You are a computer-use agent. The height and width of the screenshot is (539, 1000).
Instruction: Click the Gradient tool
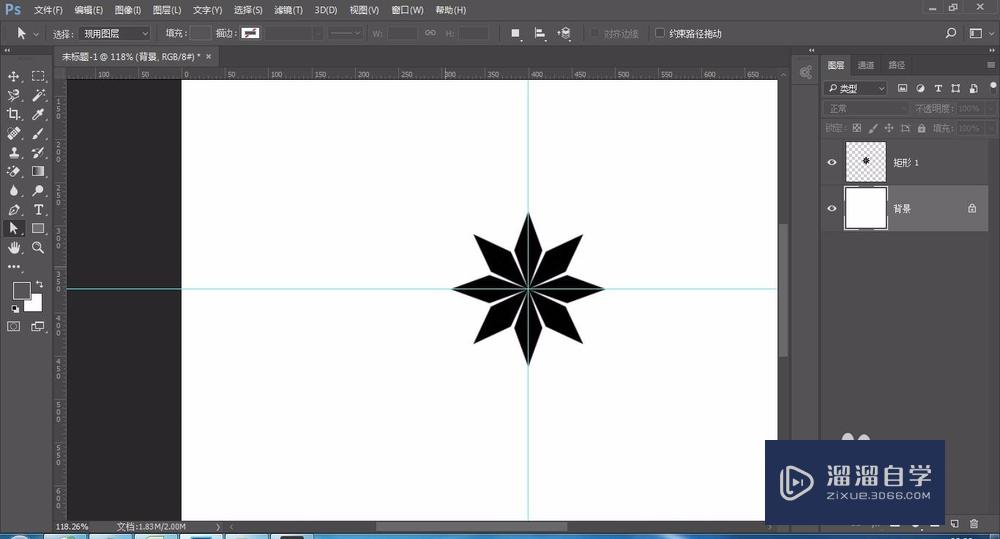tap(38, 172)
